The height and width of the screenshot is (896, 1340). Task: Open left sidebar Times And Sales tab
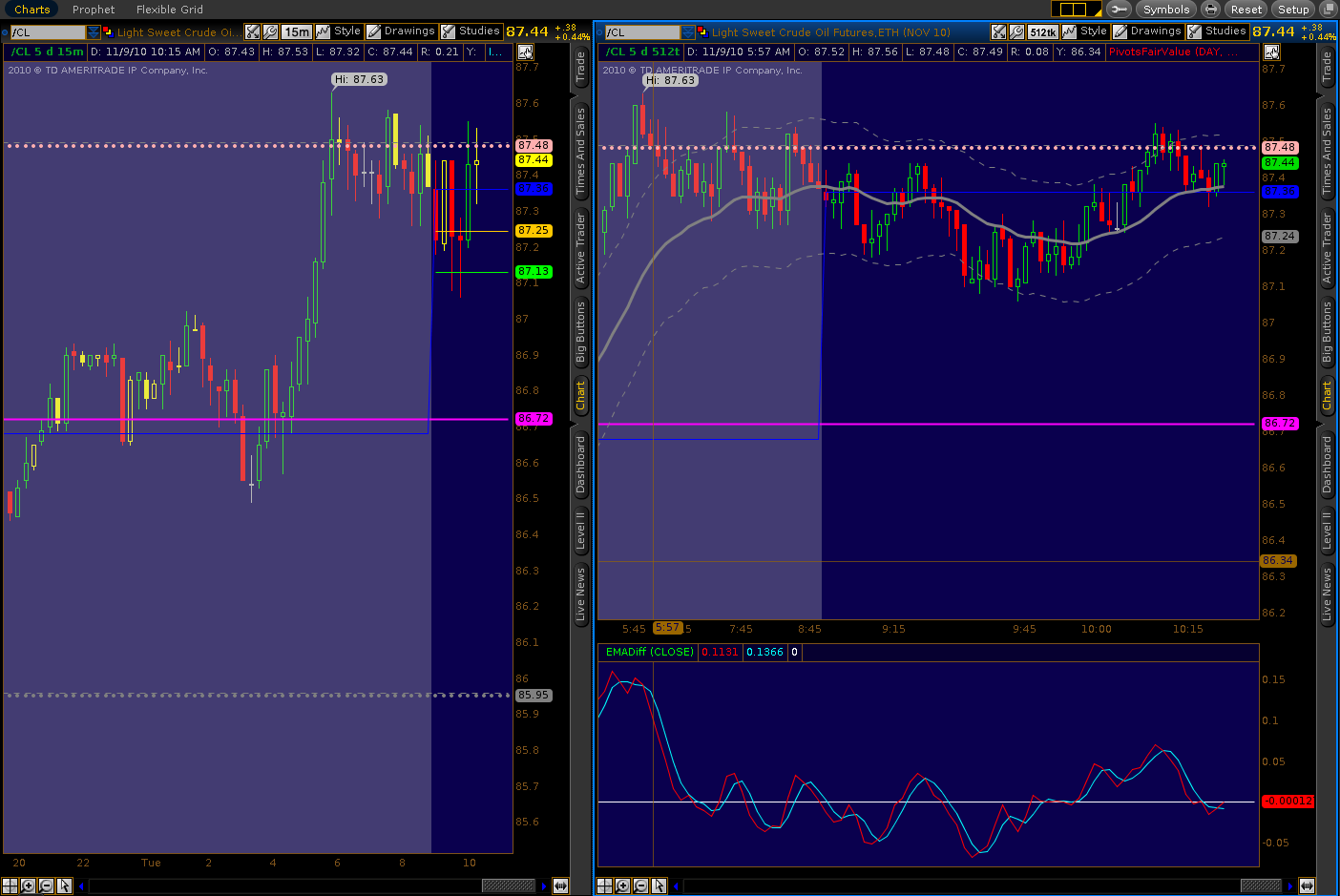pyautogui.click(x=580, y=151)
